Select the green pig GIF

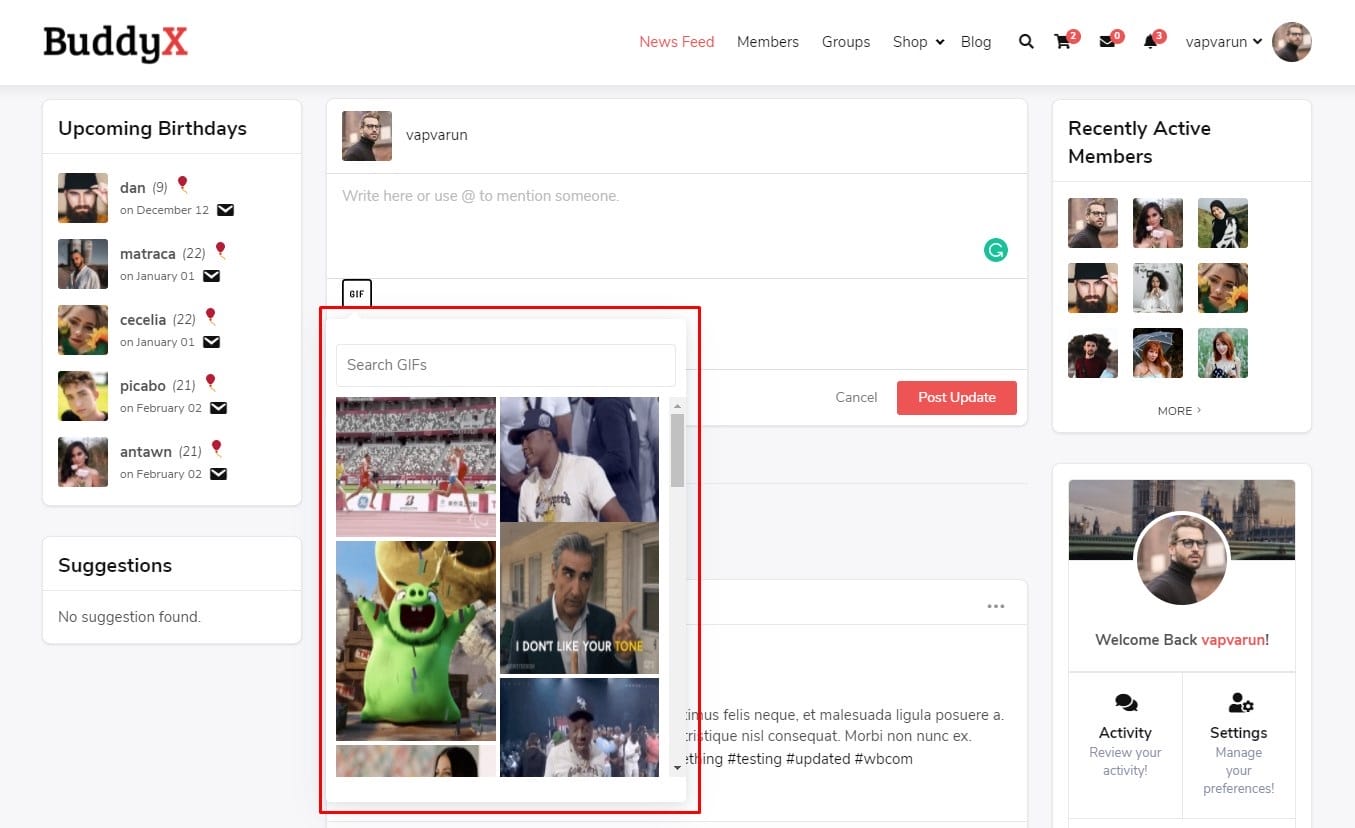415,640
